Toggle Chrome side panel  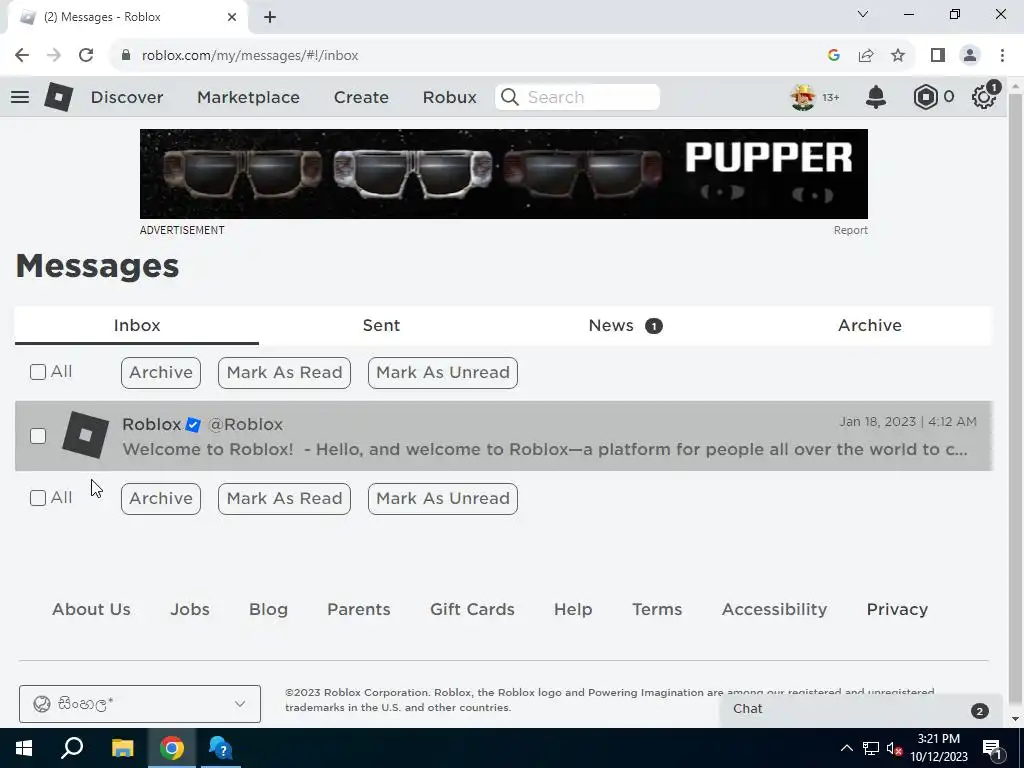coord(938,56)
